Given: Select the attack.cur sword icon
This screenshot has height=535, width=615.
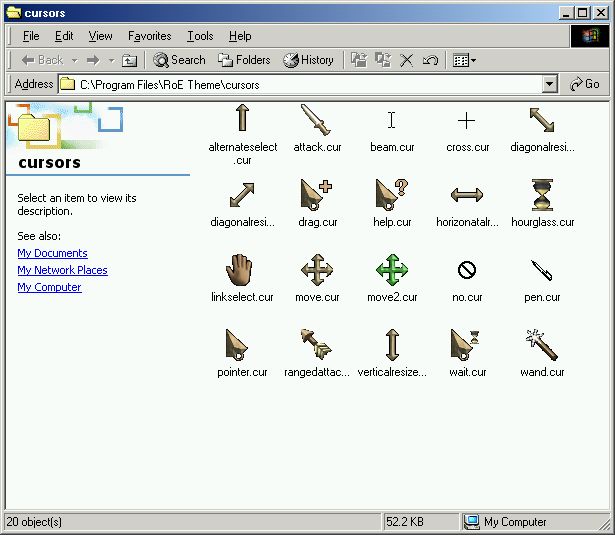Looking at the screenshot, I should tap(316, 120).
